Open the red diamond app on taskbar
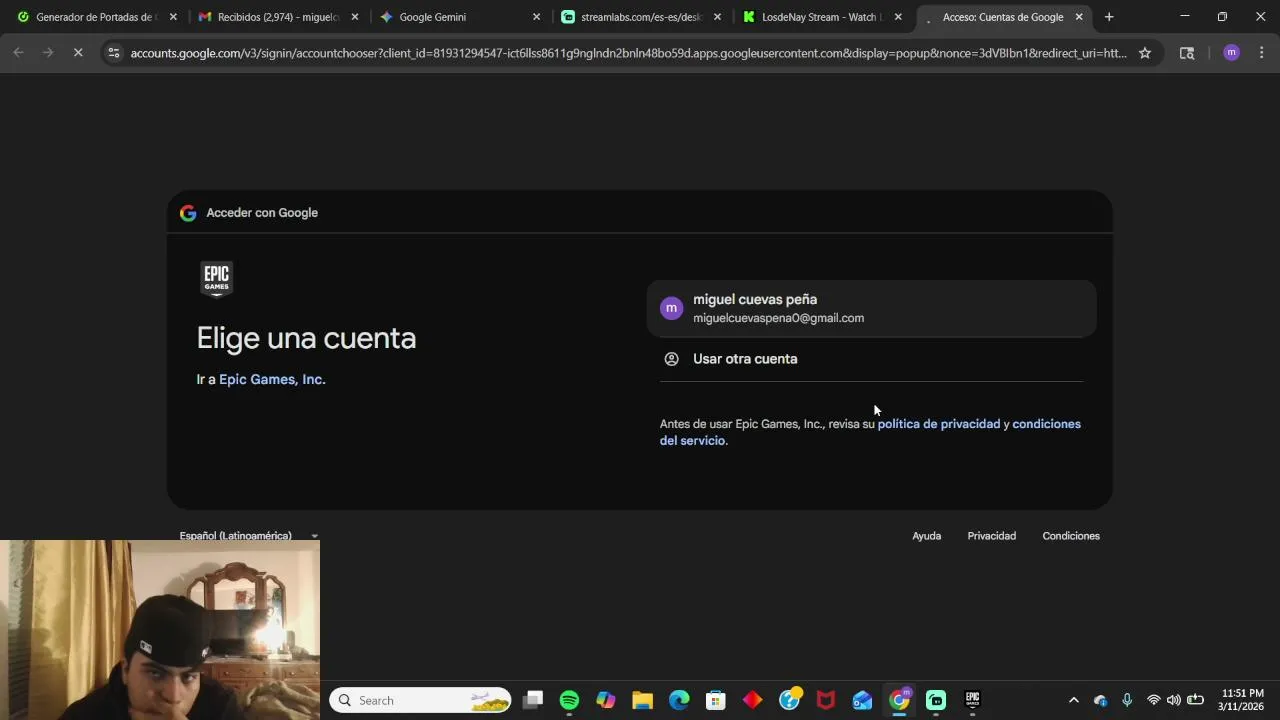 pyautogui.click(x=752, y=700)
